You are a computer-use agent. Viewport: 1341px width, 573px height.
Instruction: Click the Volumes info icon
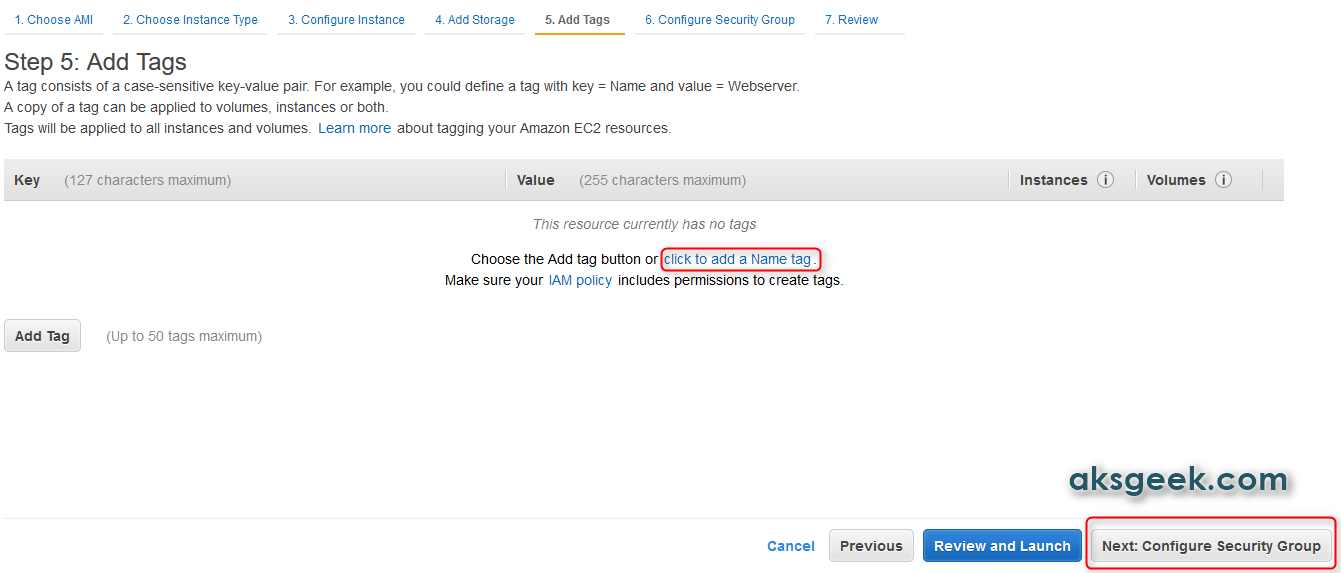coord(1223,180)
